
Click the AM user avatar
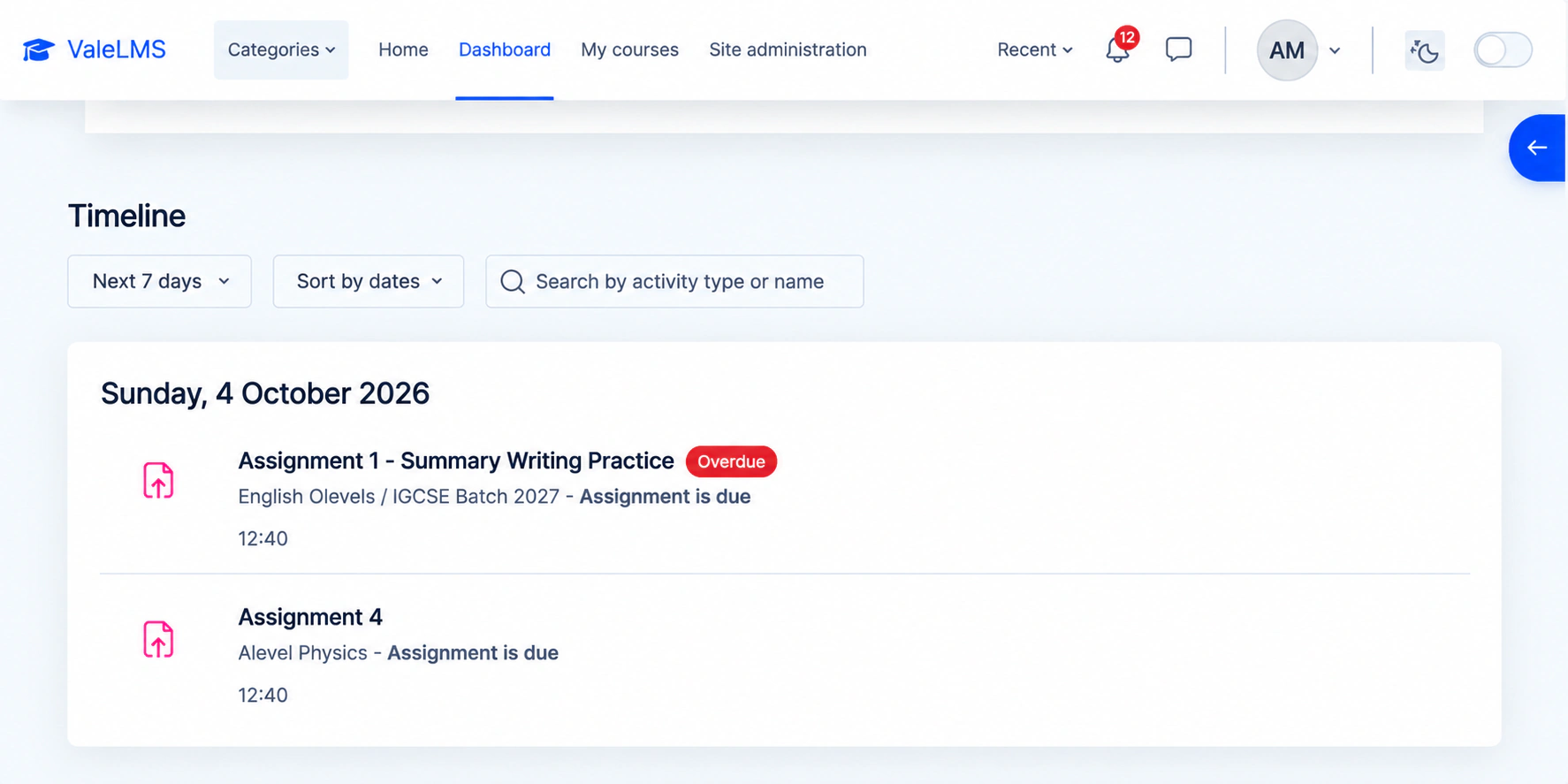1287,50
